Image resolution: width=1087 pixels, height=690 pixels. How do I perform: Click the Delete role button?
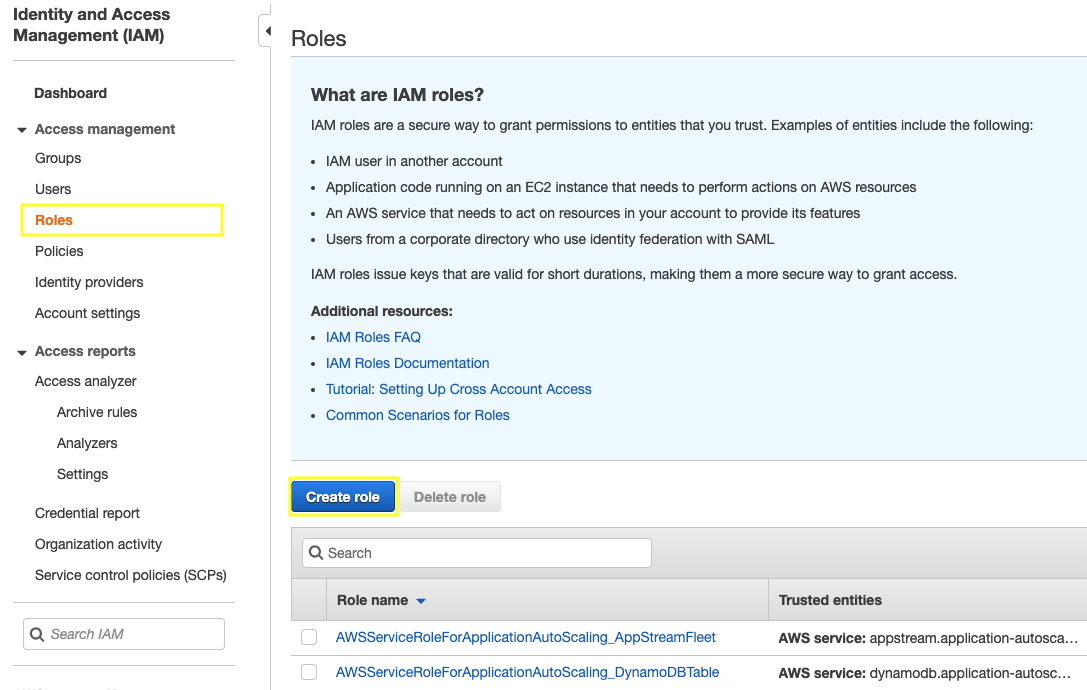point(450,497)
